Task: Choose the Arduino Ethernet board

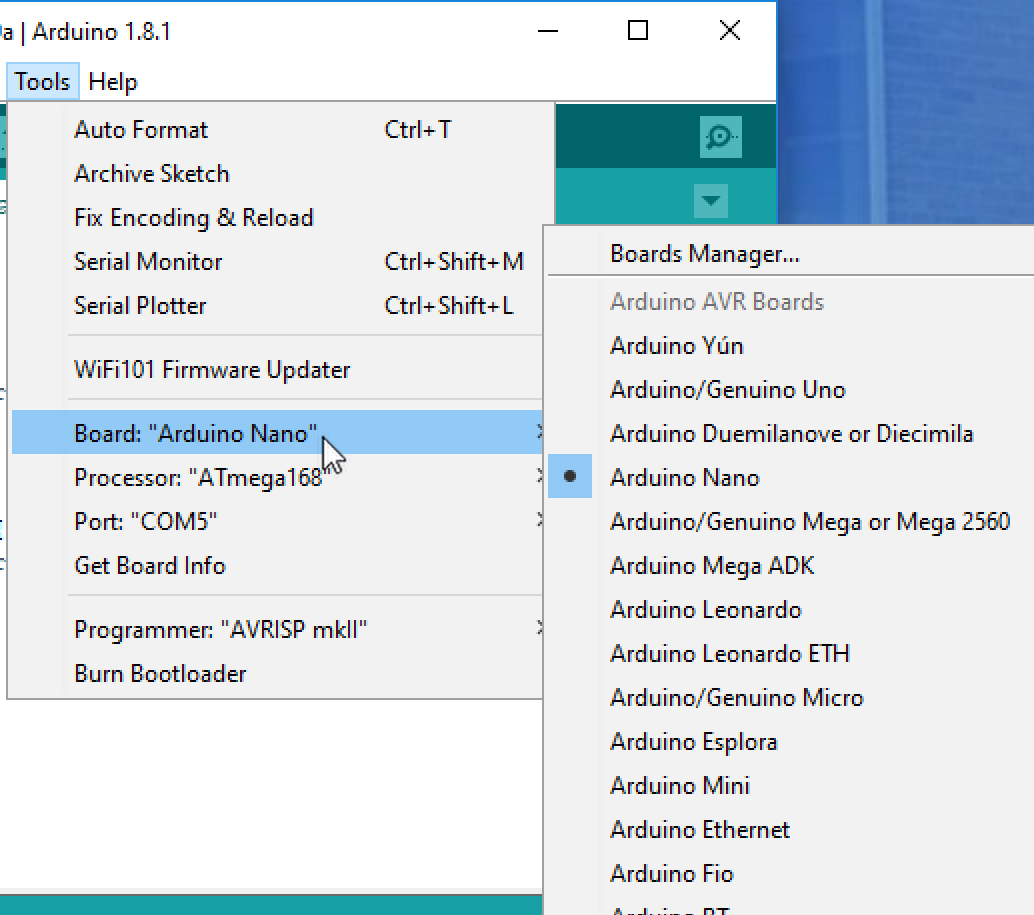Action: [790, 829]
